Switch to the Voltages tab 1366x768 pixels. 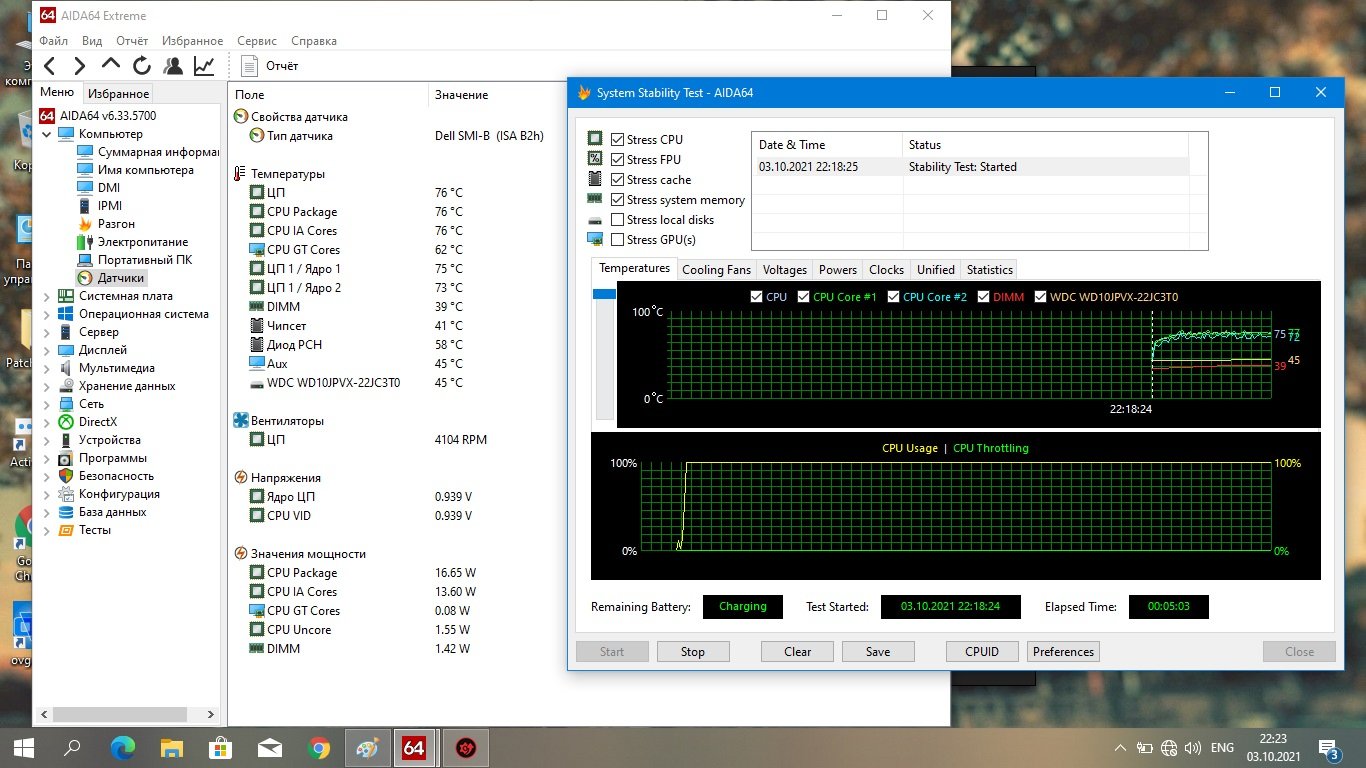pos(785,270)
